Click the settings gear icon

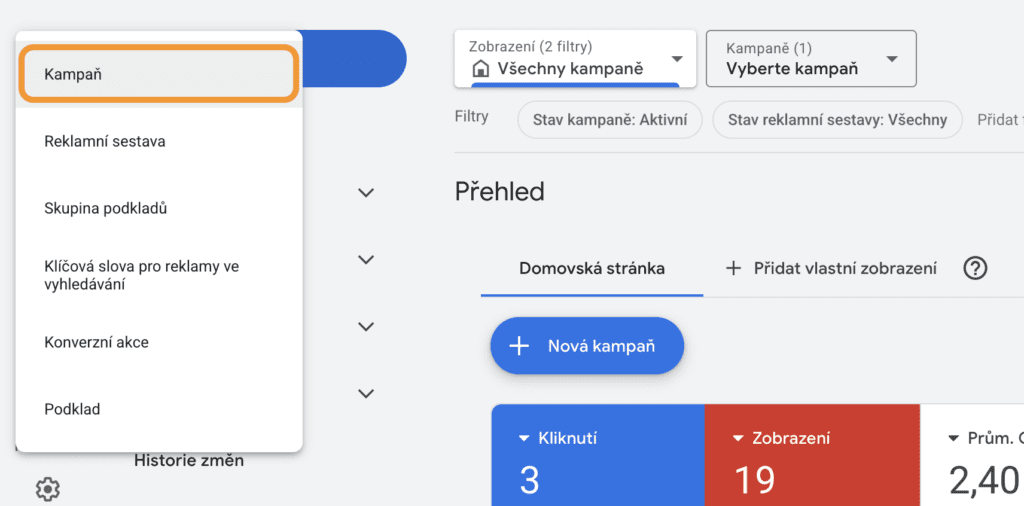coord(48,489)
